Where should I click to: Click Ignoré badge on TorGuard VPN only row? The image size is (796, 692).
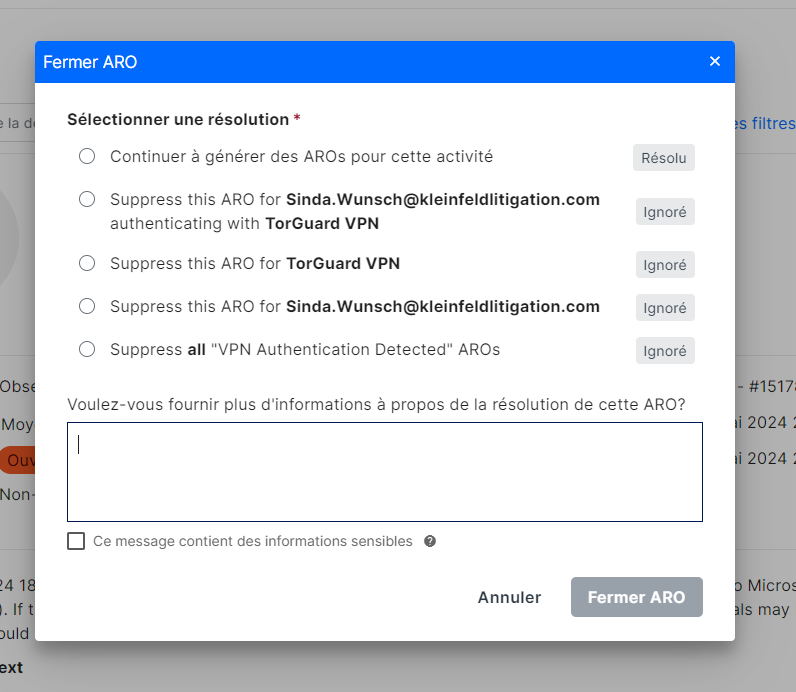pos(665,265)
